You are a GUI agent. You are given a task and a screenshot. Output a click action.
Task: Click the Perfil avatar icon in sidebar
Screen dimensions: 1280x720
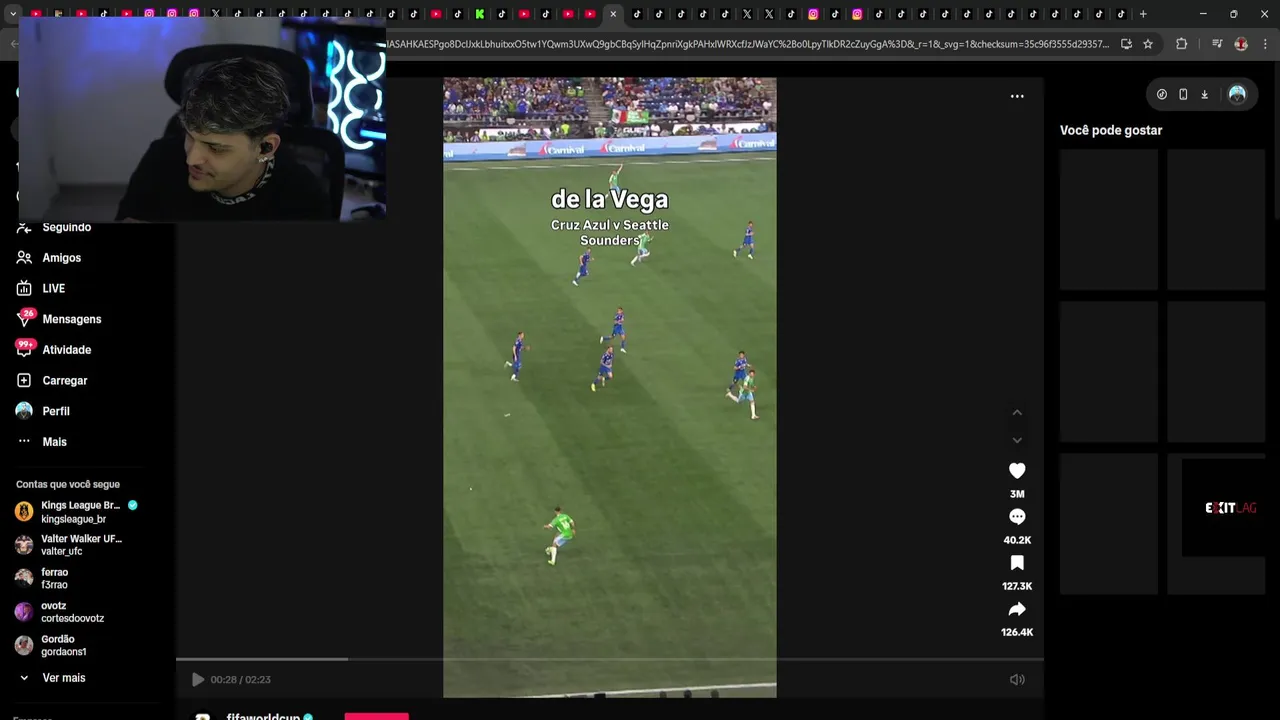(x=24, y=411)
